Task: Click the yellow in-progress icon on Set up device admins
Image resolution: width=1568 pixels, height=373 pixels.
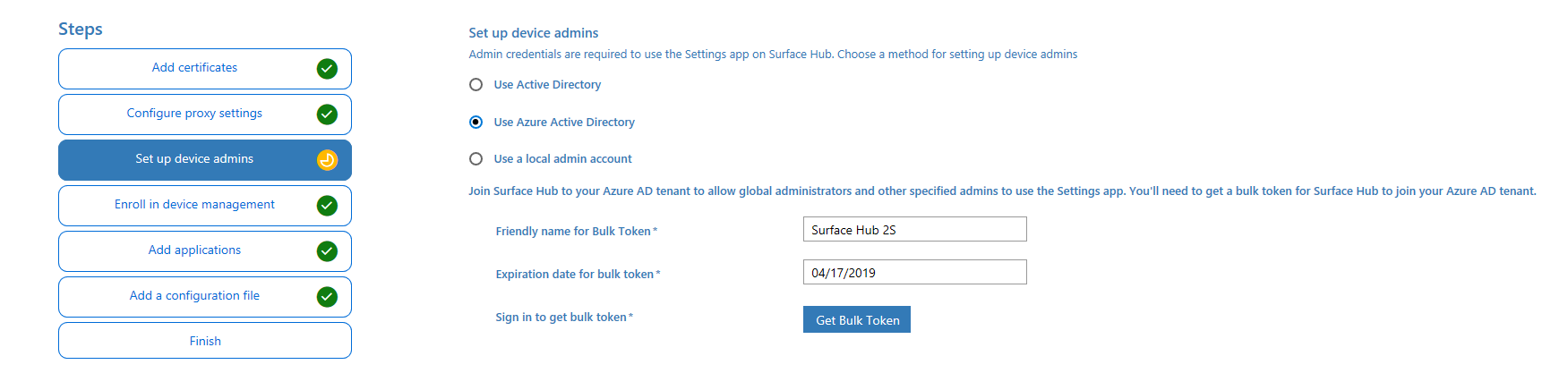Action: (x=327, y=160)
